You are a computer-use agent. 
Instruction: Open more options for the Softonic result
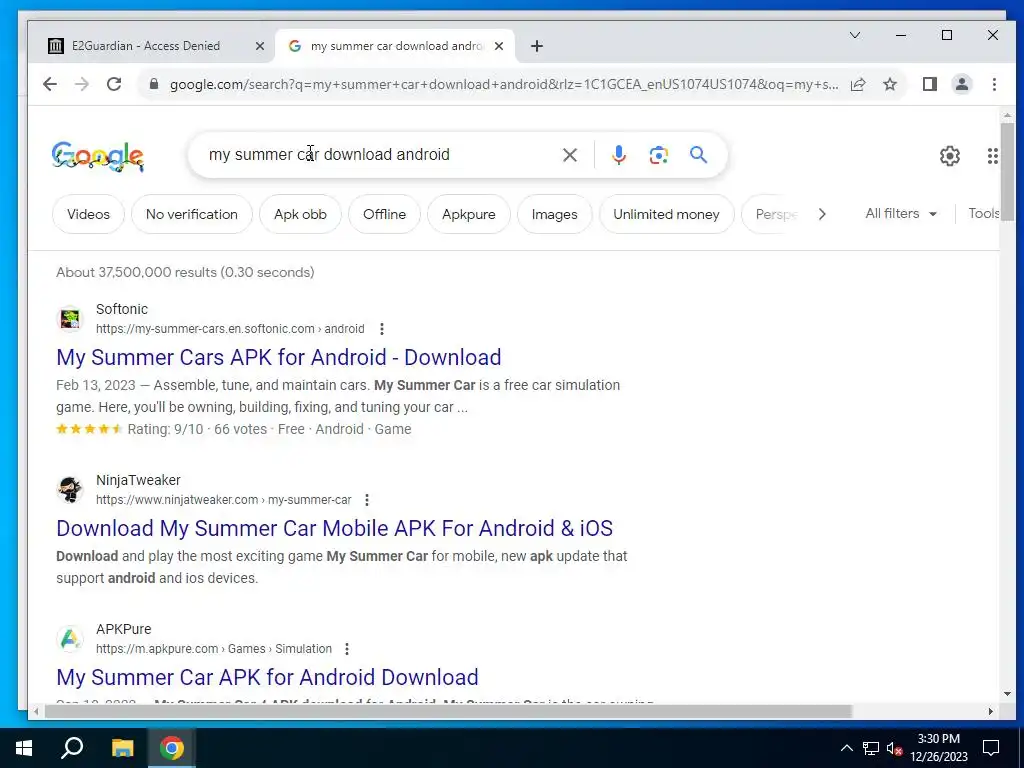coord(382,329)
